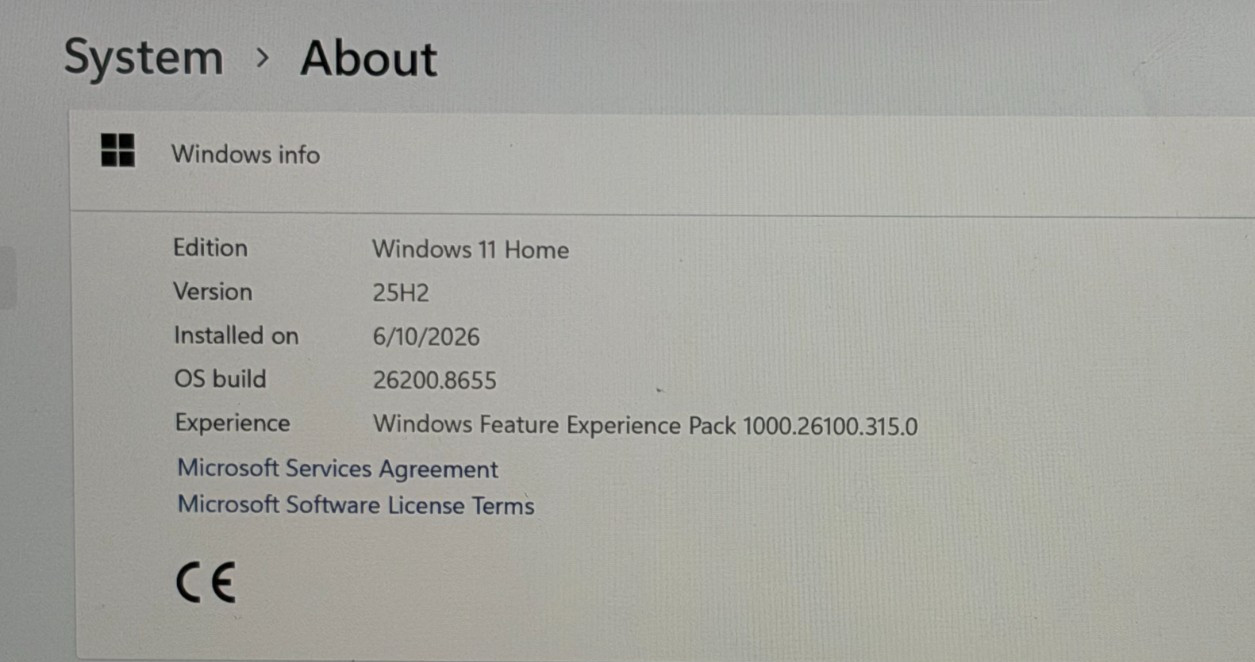Image resolution: width=1255 pixels, height=662 pixels.
Task: Open the Microsoft Services Agreement link
Action: pos(337,468)
